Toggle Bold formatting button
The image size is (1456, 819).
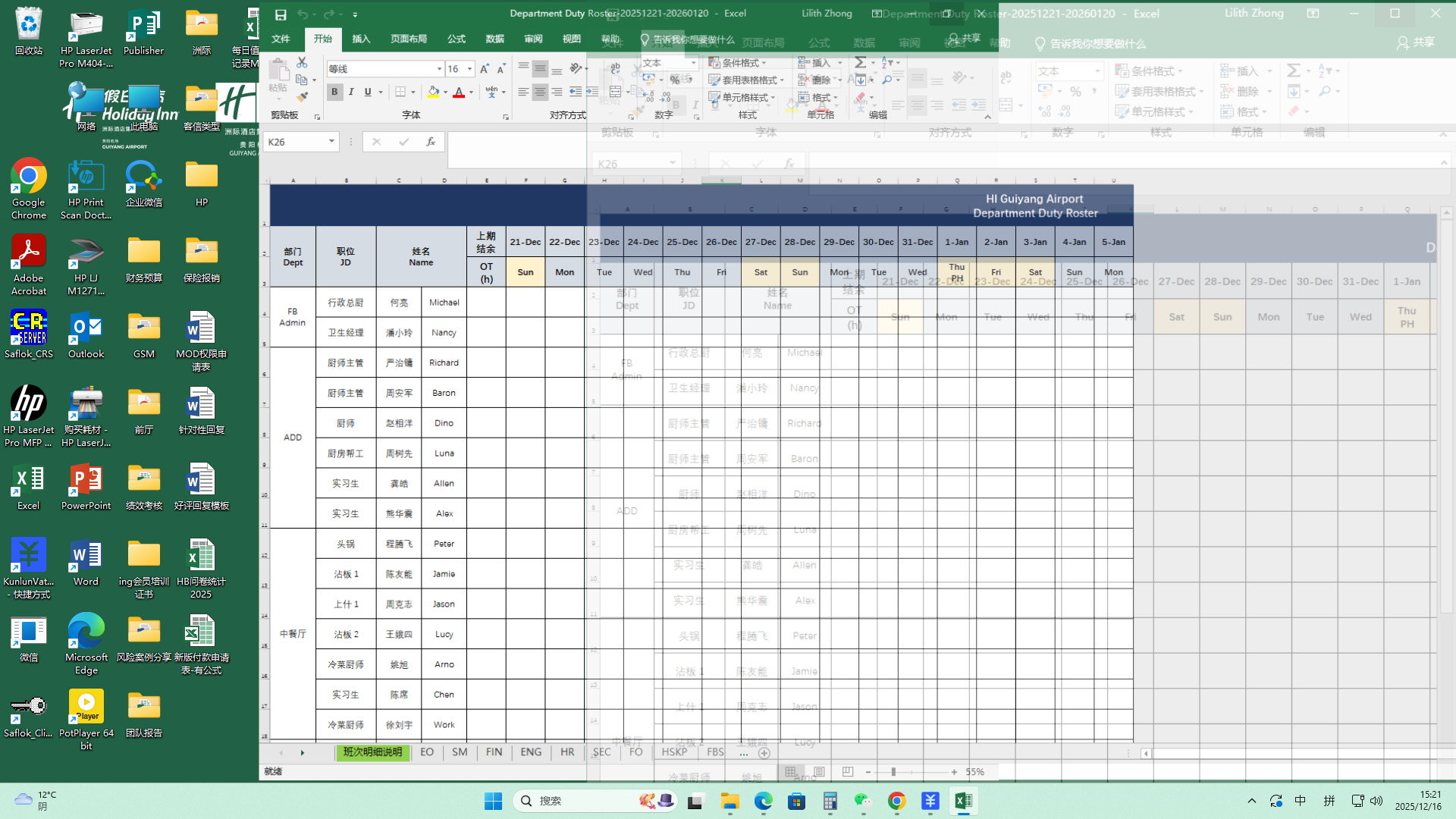[x=334, y=92]
